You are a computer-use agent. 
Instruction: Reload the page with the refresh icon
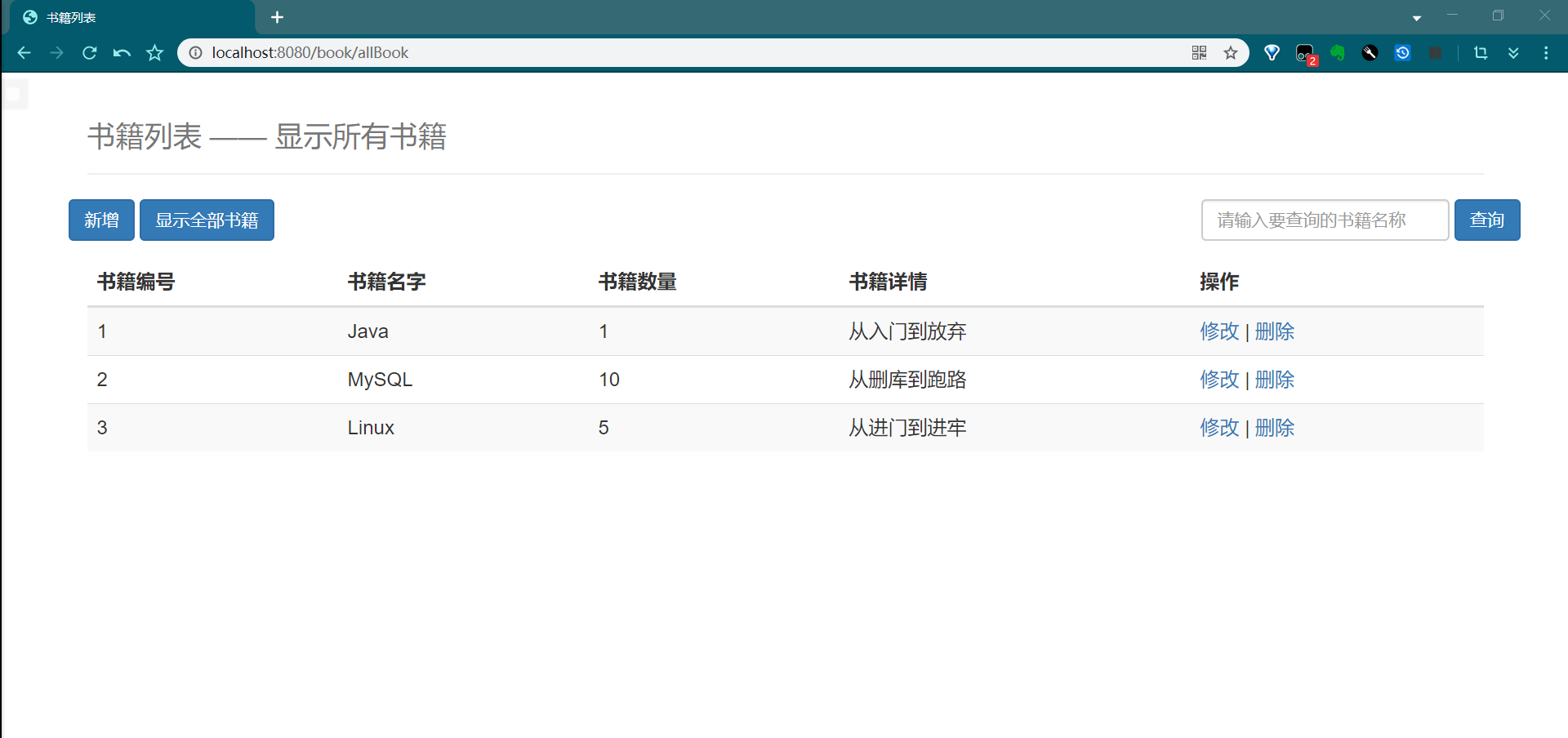90,53
